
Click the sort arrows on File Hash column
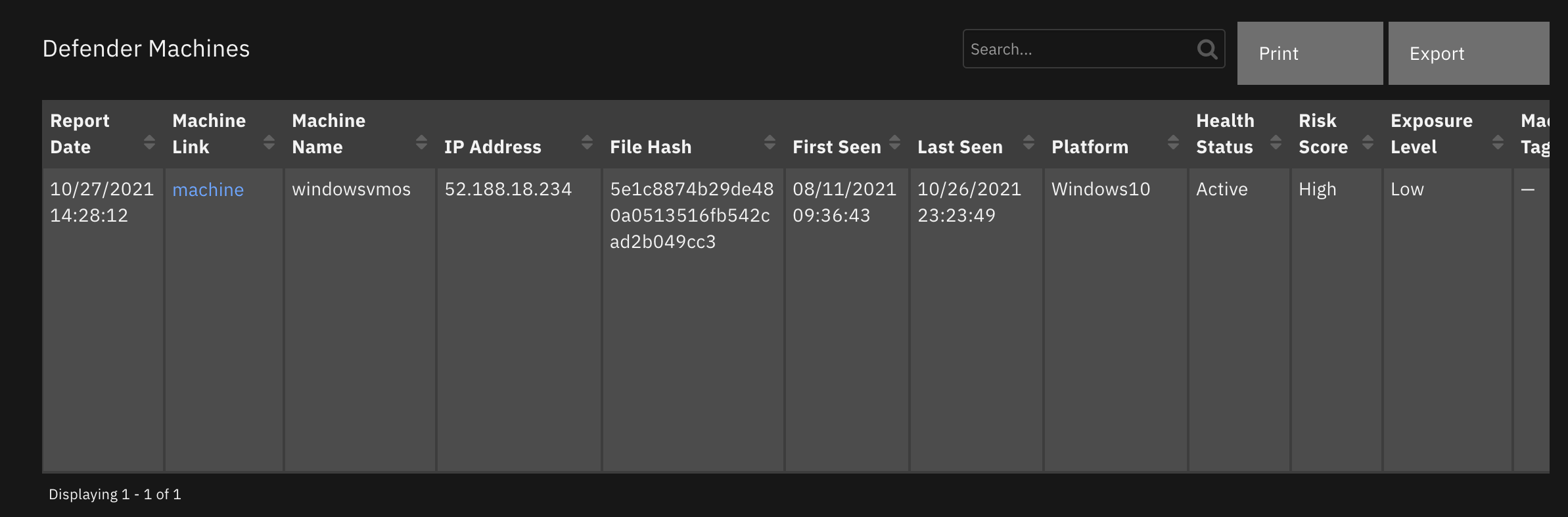click(x=770, y=141)
